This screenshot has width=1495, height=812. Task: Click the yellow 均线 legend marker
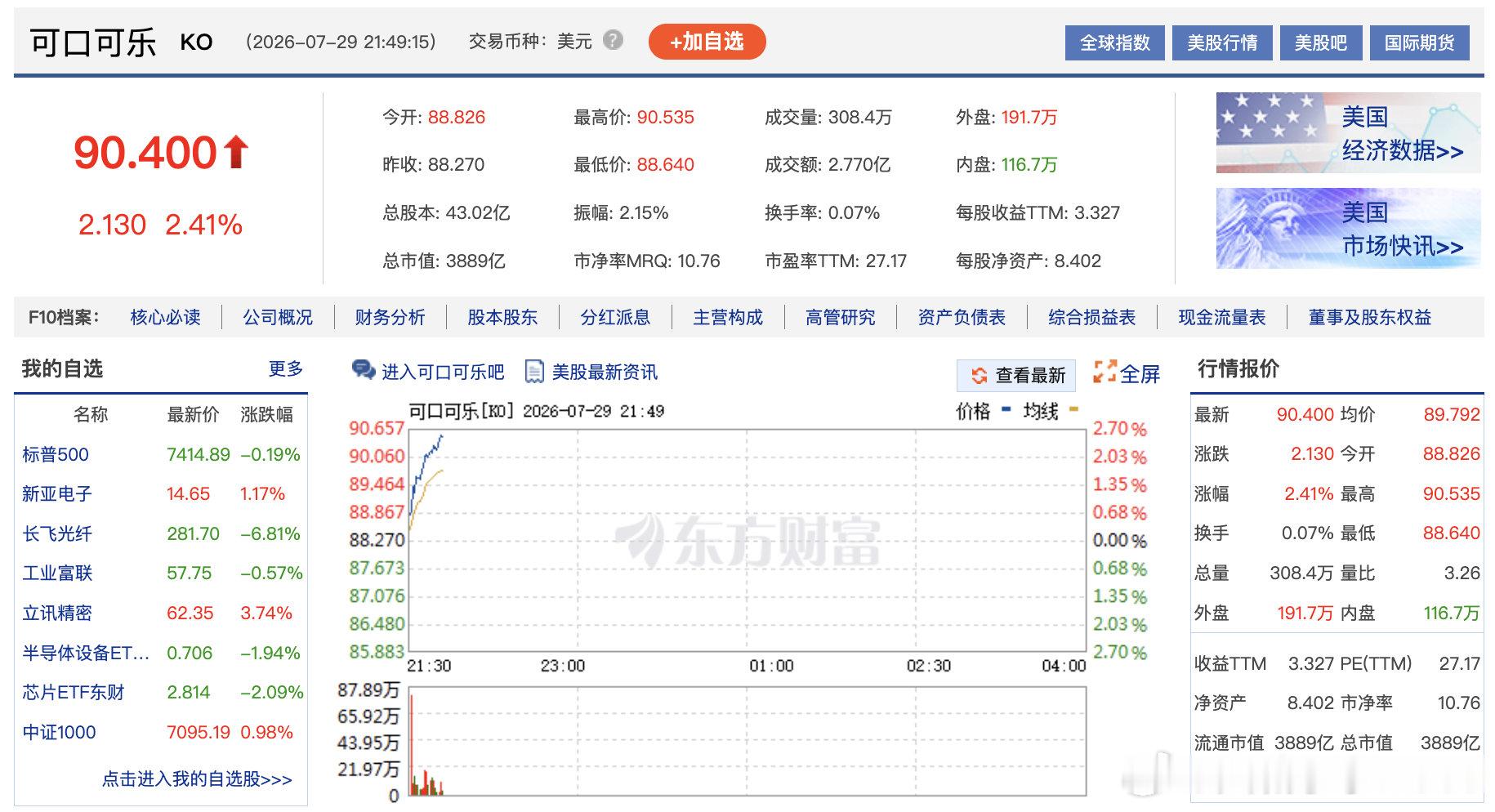[x=1073, y=408]
